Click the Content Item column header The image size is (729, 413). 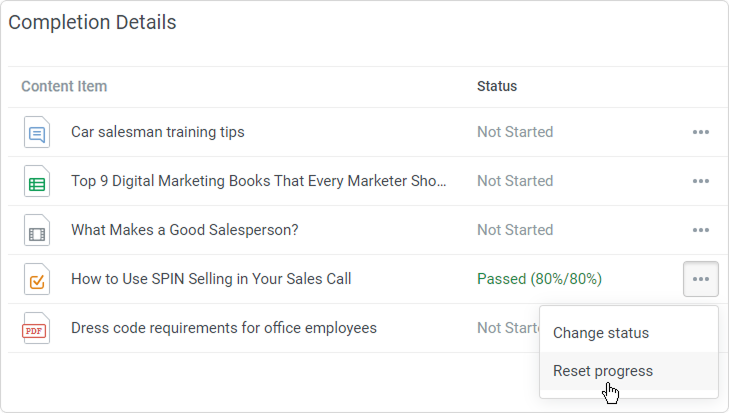coord(64,86)
